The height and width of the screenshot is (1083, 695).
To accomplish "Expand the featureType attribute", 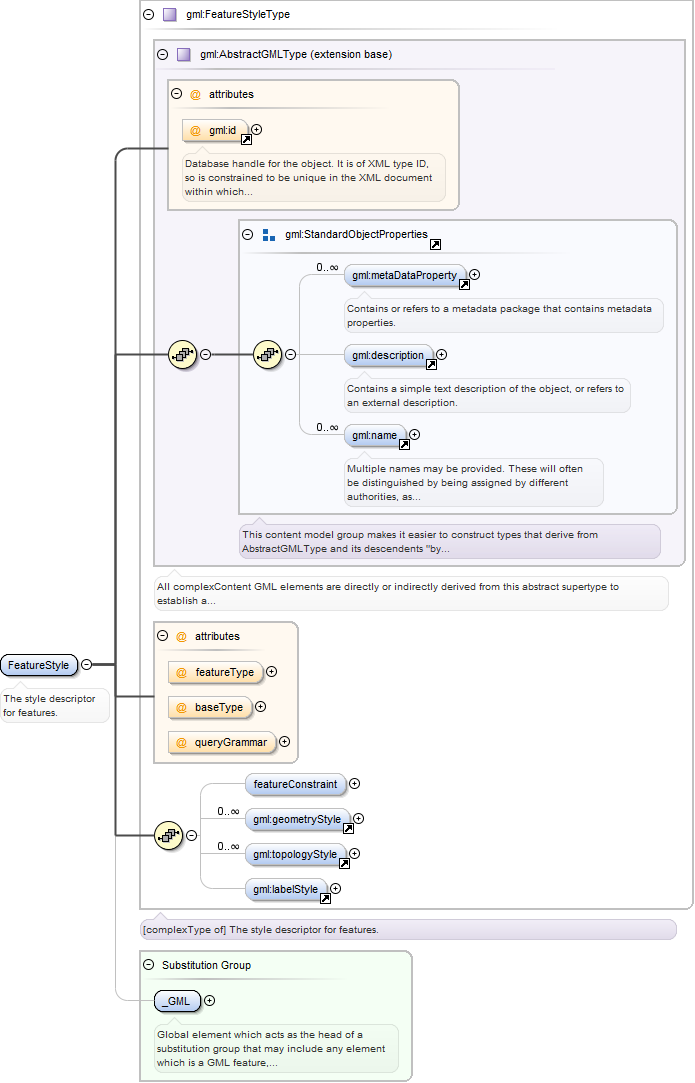I will click(272, 671).
